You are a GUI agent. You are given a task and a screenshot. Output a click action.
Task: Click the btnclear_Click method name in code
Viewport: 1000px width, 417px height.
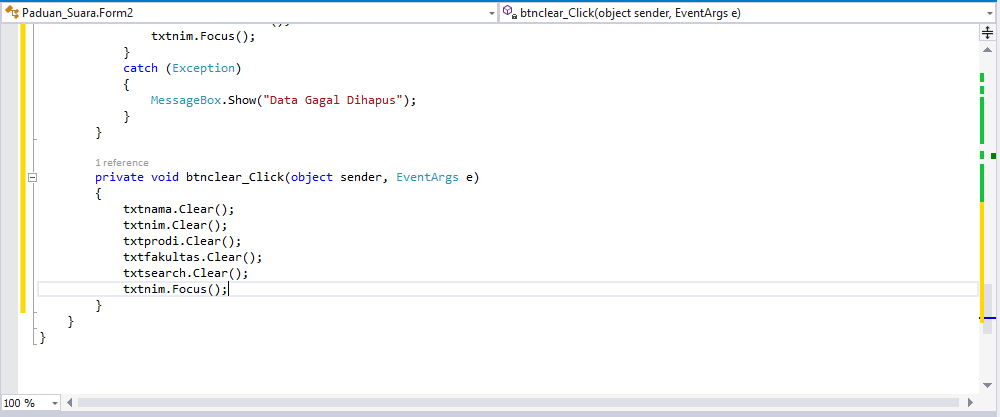pyautogui.click(x=235, y=177)
